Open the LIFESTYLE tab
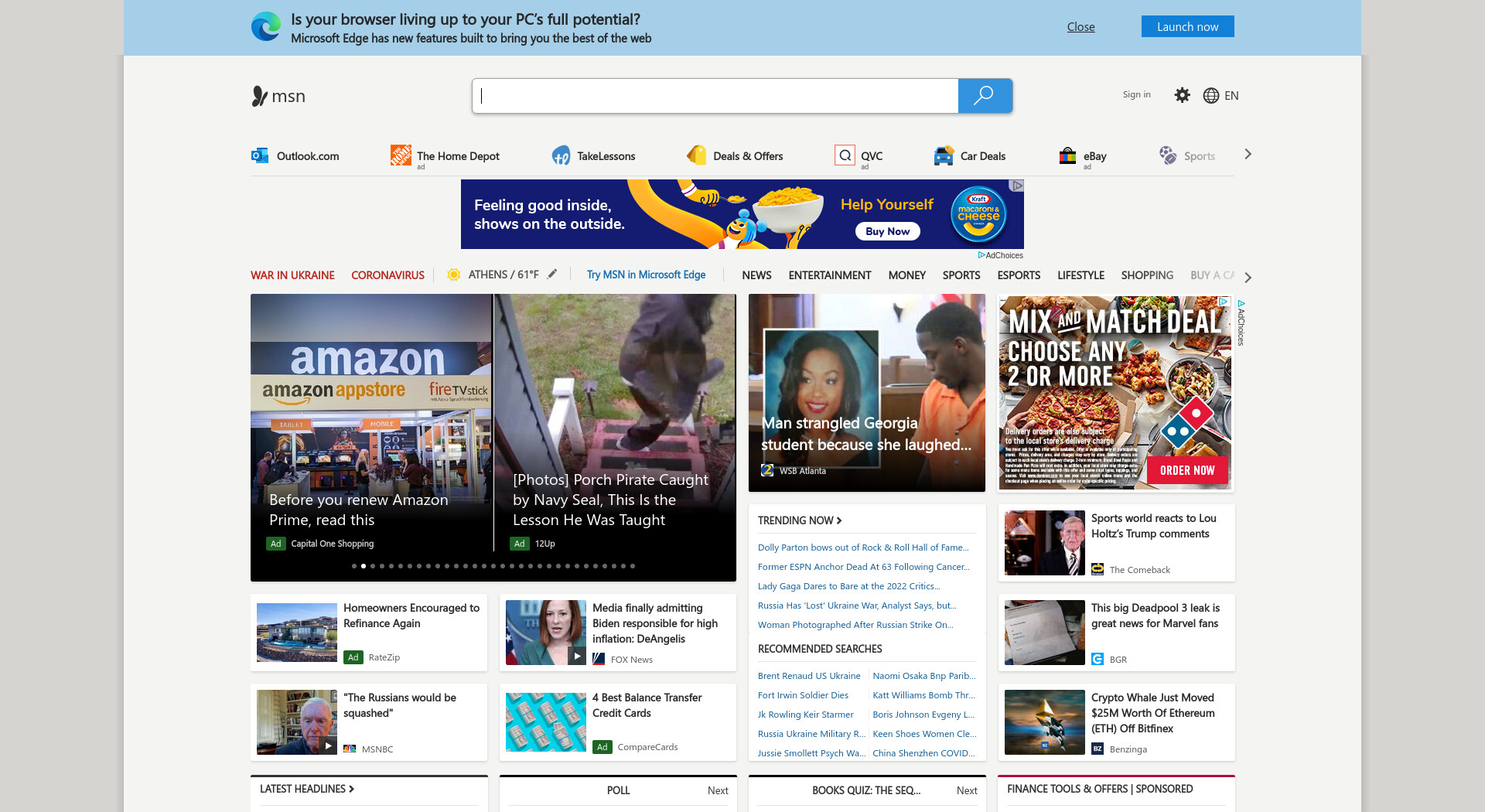 tap(1080, 275)
